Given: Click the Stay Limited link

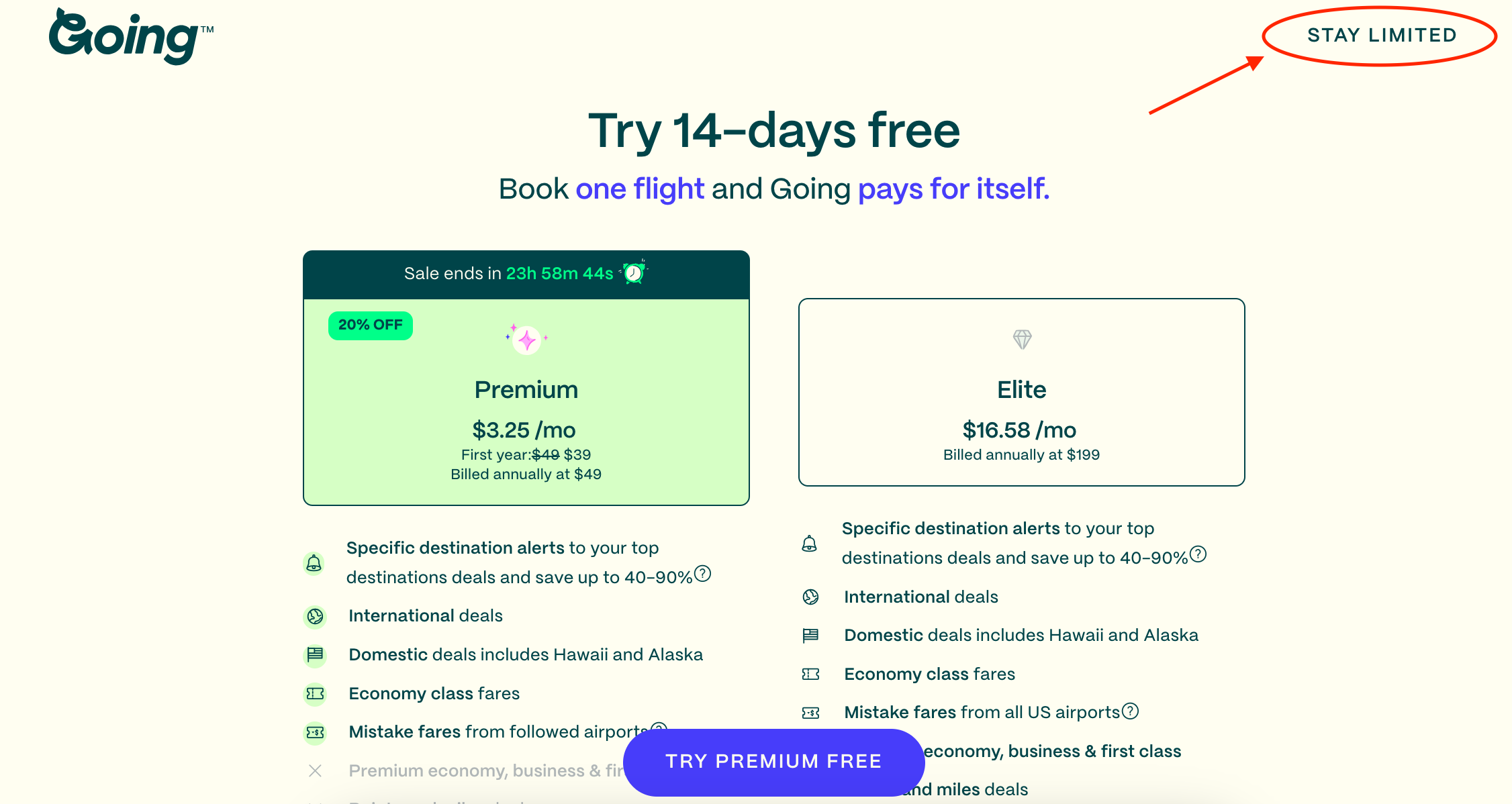Looking at the screenshot, I should (x=1382, y=35).
